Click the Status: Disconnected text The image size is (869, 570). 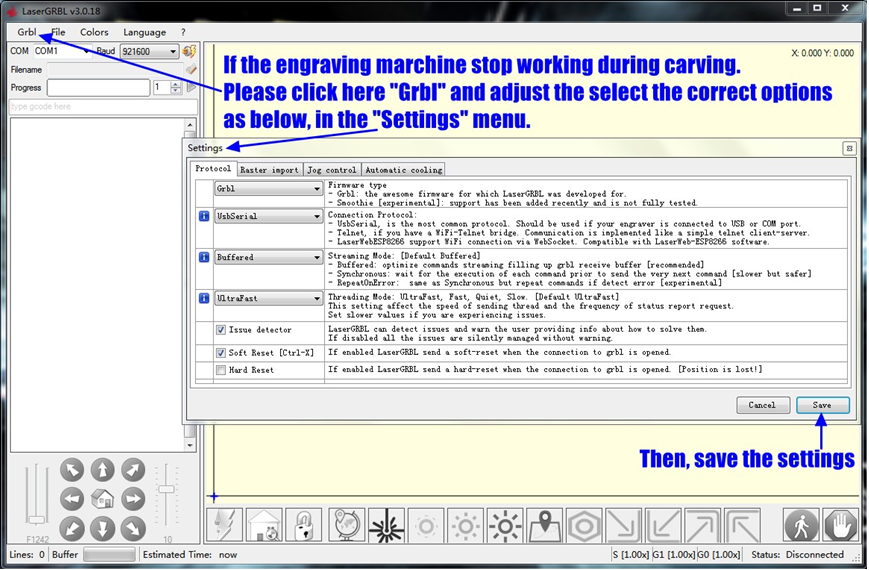(798, 554)
